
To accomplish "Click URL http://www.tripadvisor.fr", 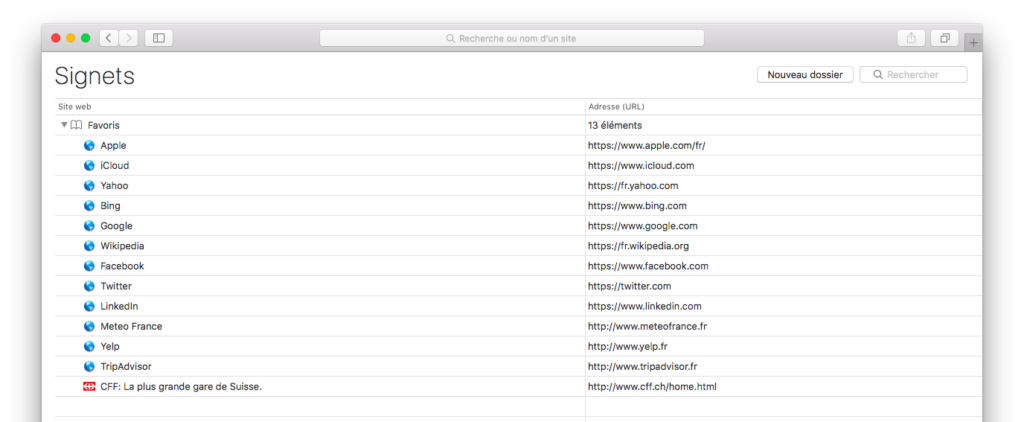I will (642, 366).
